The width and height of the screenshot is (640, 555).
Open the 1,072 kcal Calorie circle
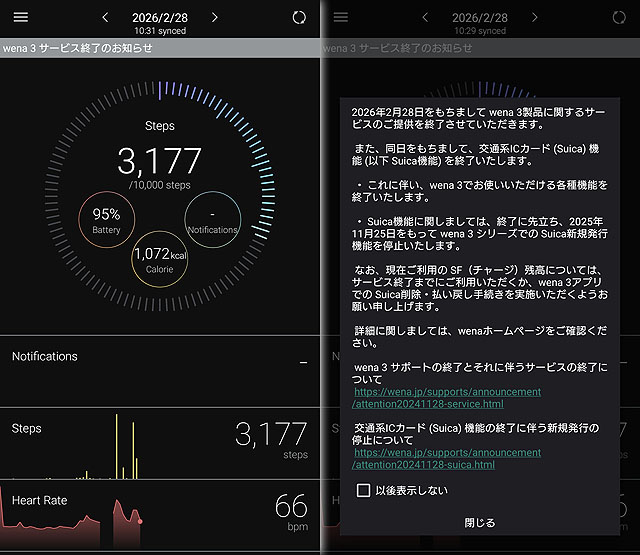pyautogui.click(x=160, y=261)
